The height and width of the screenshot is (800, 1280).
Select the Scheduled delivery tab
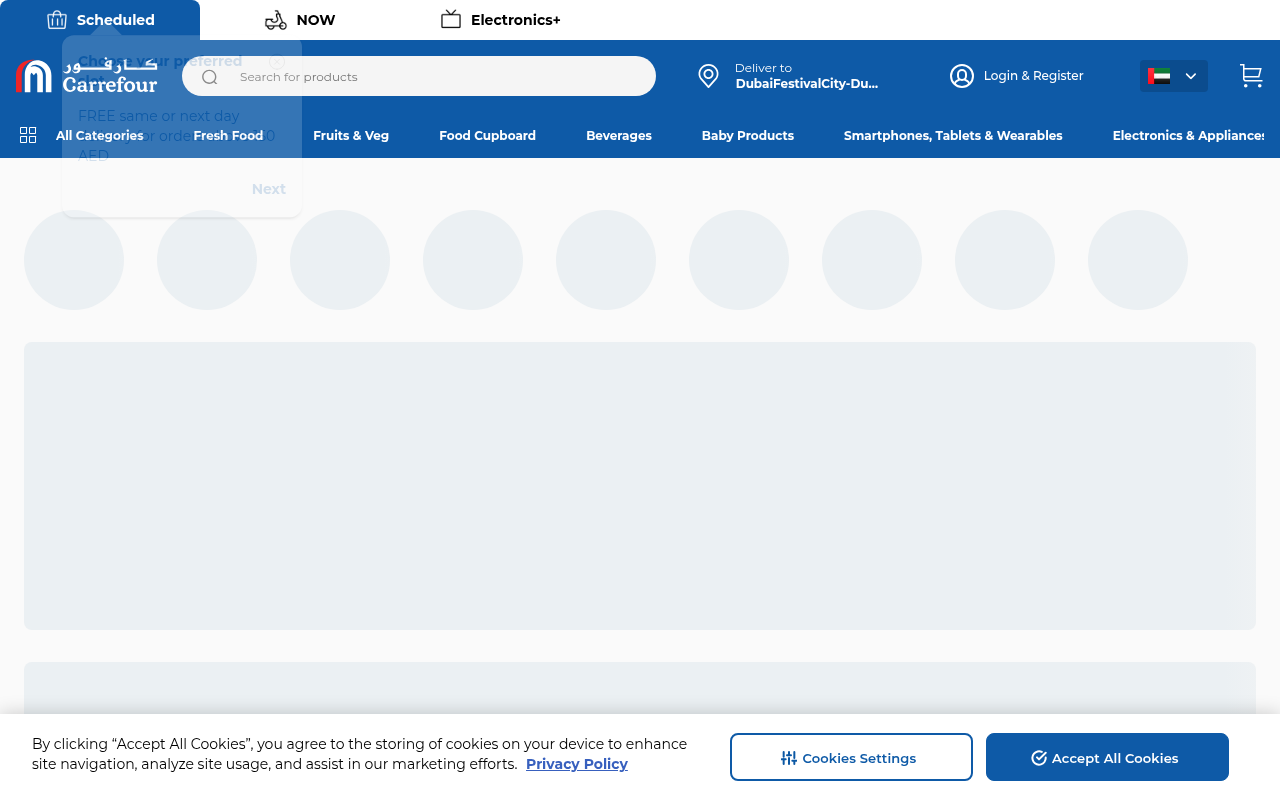tap(100, 20)
